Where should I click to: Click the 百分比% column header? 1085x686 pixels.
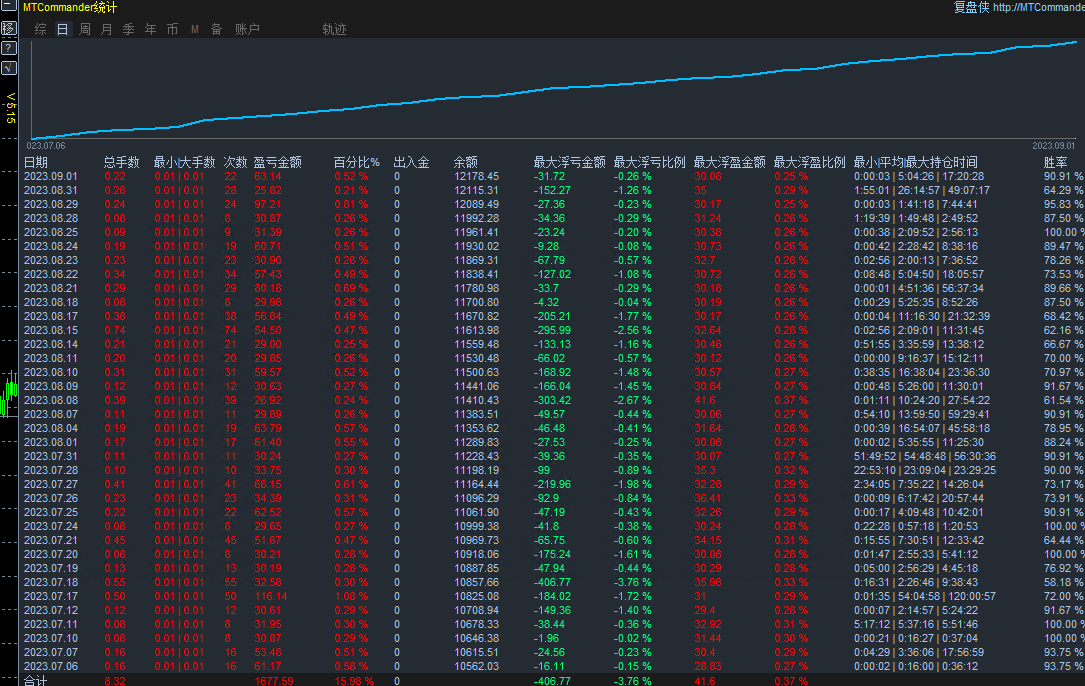356,162
